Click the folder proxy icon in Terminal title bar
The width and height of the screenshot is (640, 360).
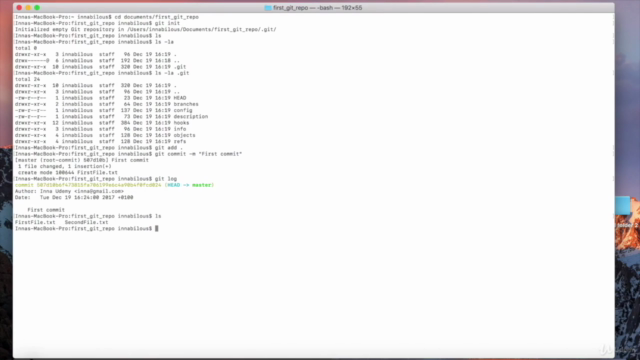268,8
